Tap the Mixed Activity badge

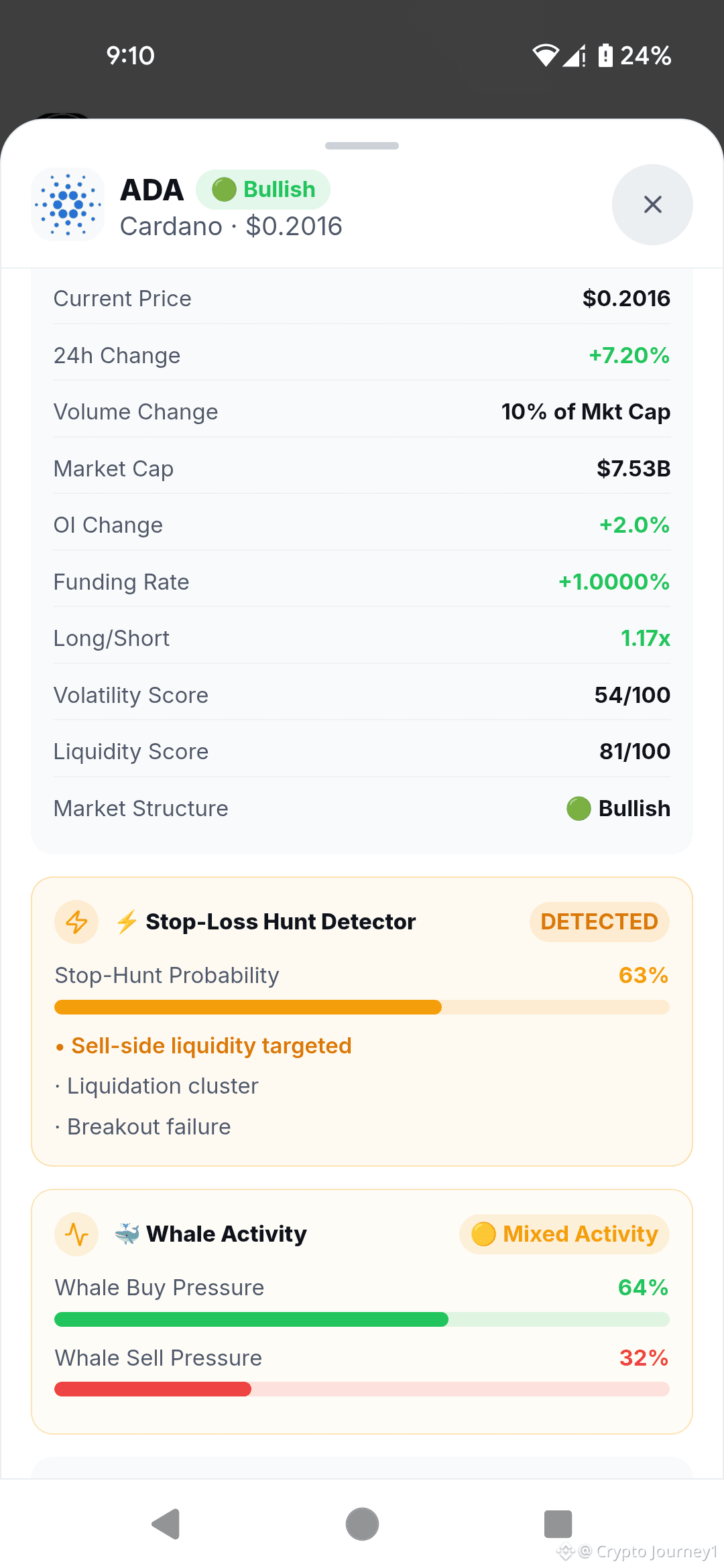click(x=564, y=1234)
